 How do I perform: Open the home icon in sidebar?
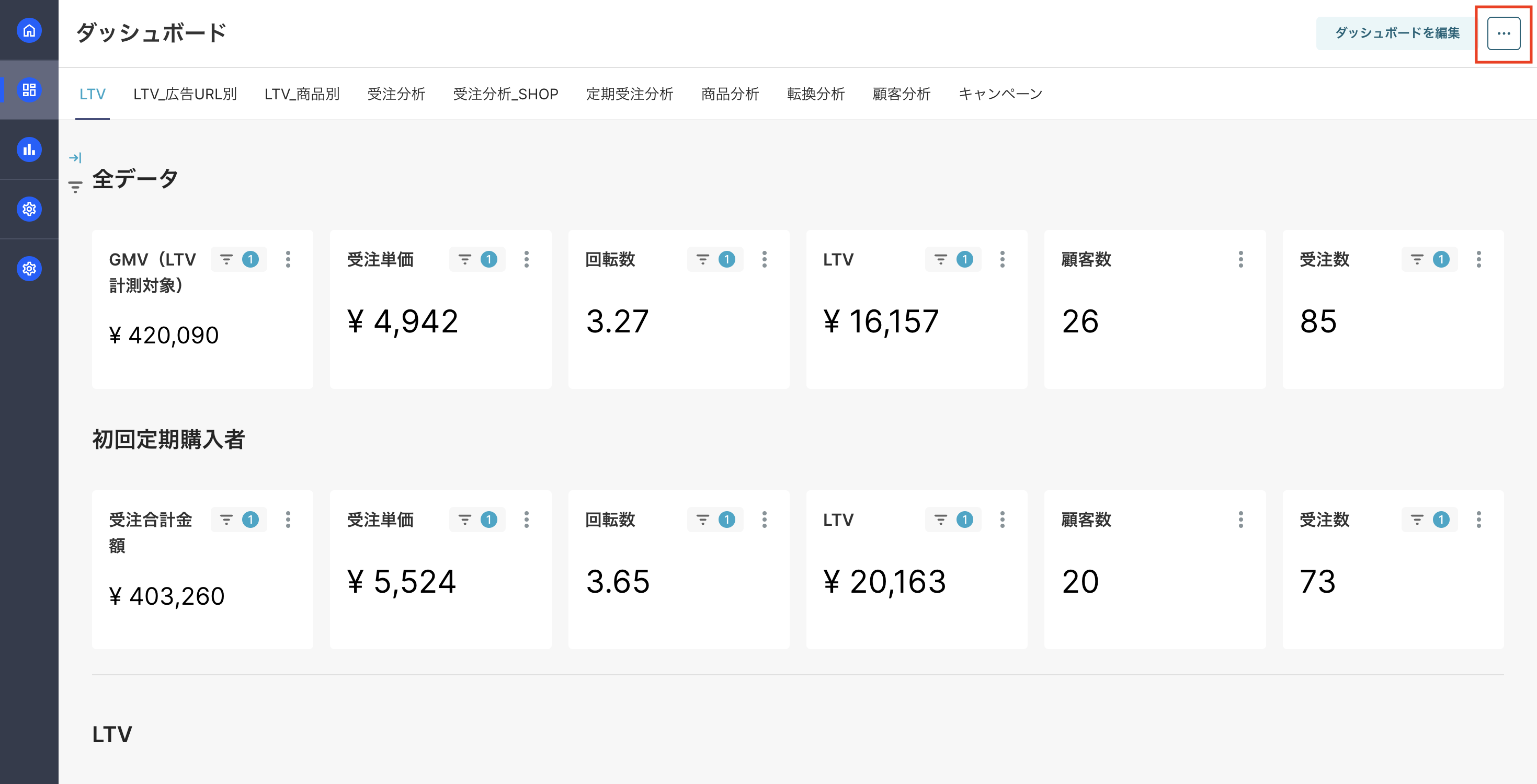(29, 30)
